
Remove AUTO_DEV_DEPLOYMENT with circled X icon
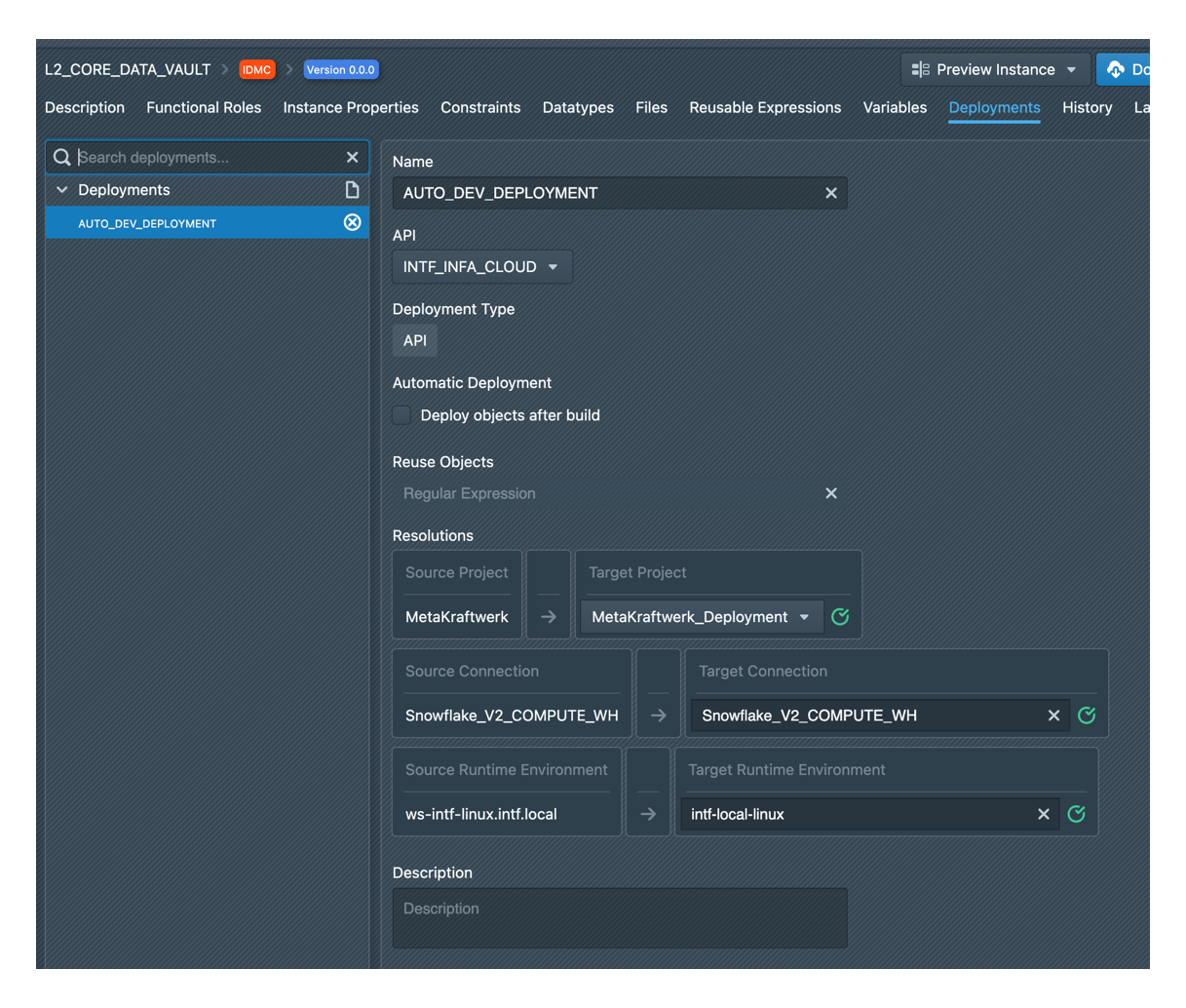(x=352, y=223)
